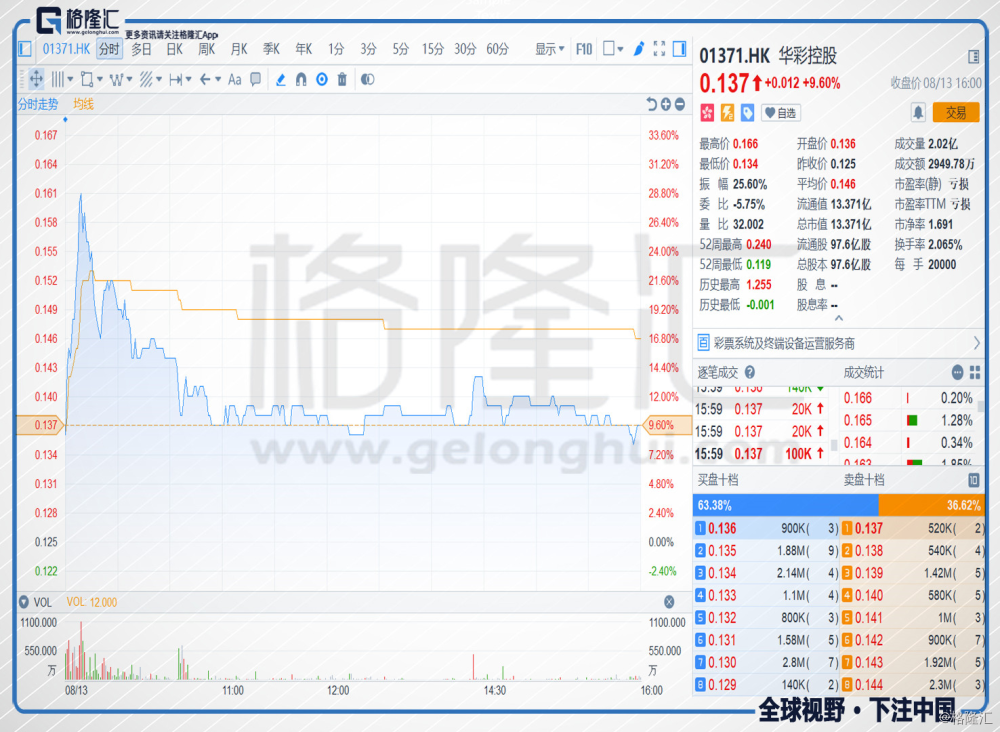The image size is (1000, 732).
Task: Switch to 分时 intraday tab
Action: 109,48
